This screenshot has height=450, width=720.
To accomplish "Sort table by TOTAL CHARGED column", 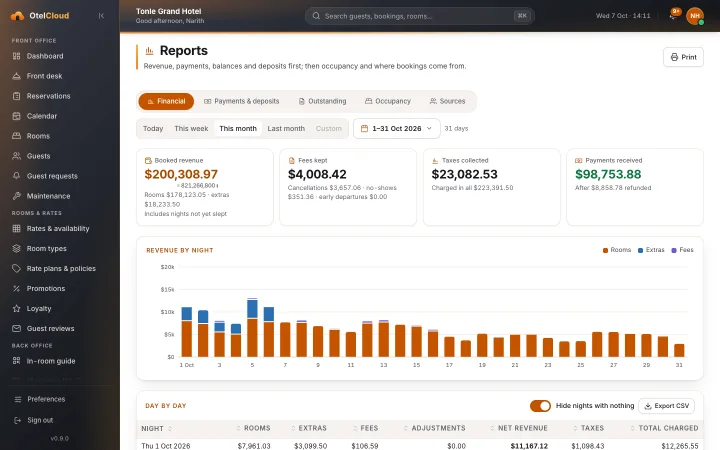I will point(664,428).
